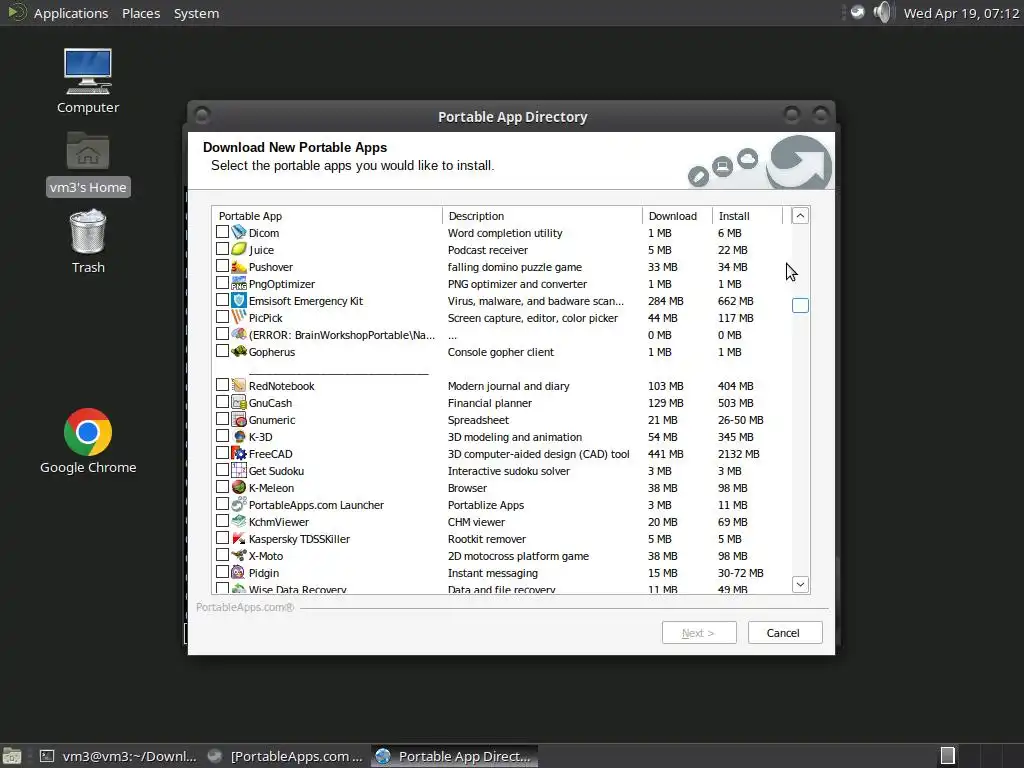This screenshot has width=1024, height=768.
Task: Click the scroll up arrow of app list
Action: [x=800, y=216]
